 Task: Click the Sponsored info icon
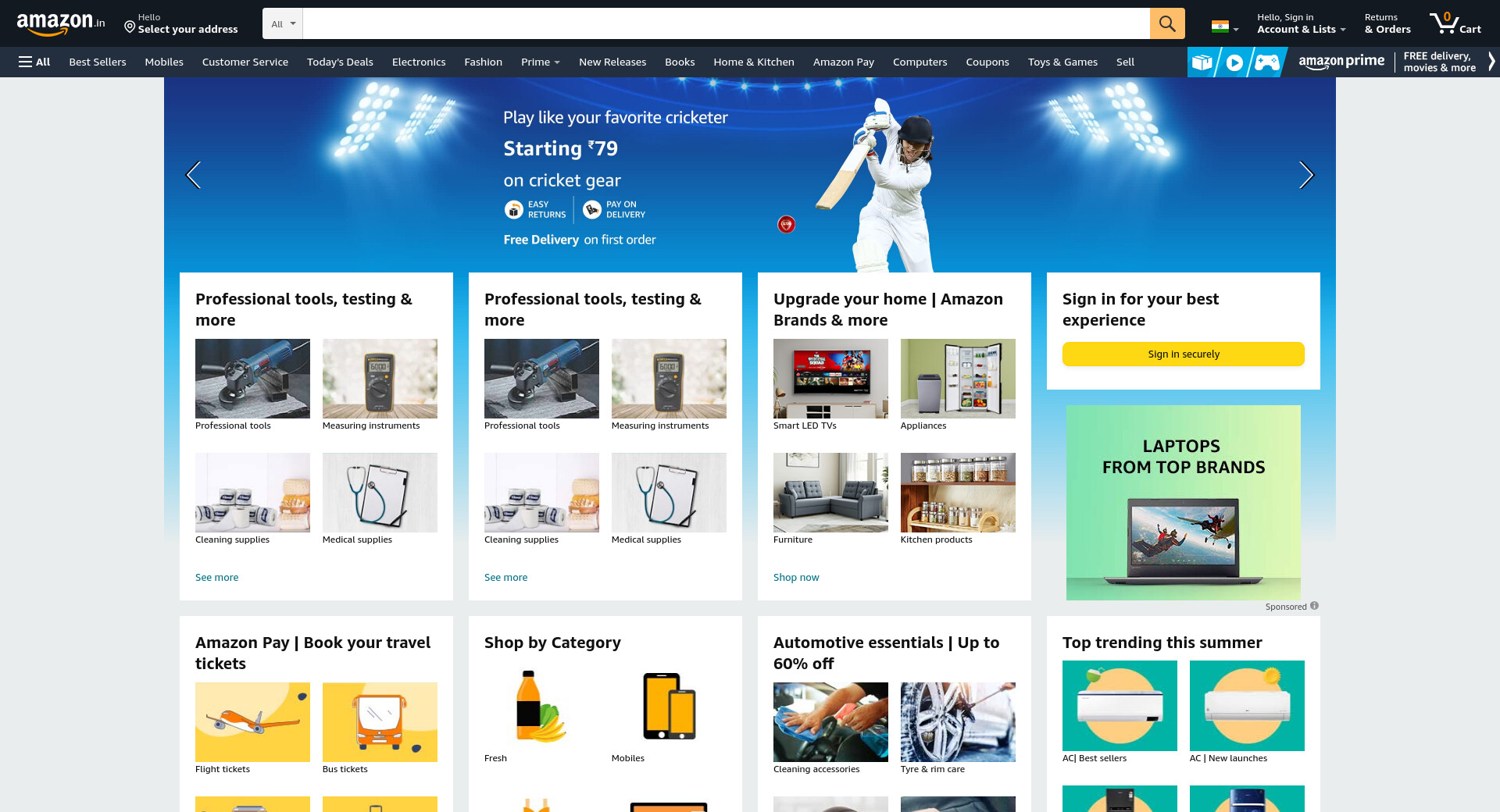pos(1314,606)
